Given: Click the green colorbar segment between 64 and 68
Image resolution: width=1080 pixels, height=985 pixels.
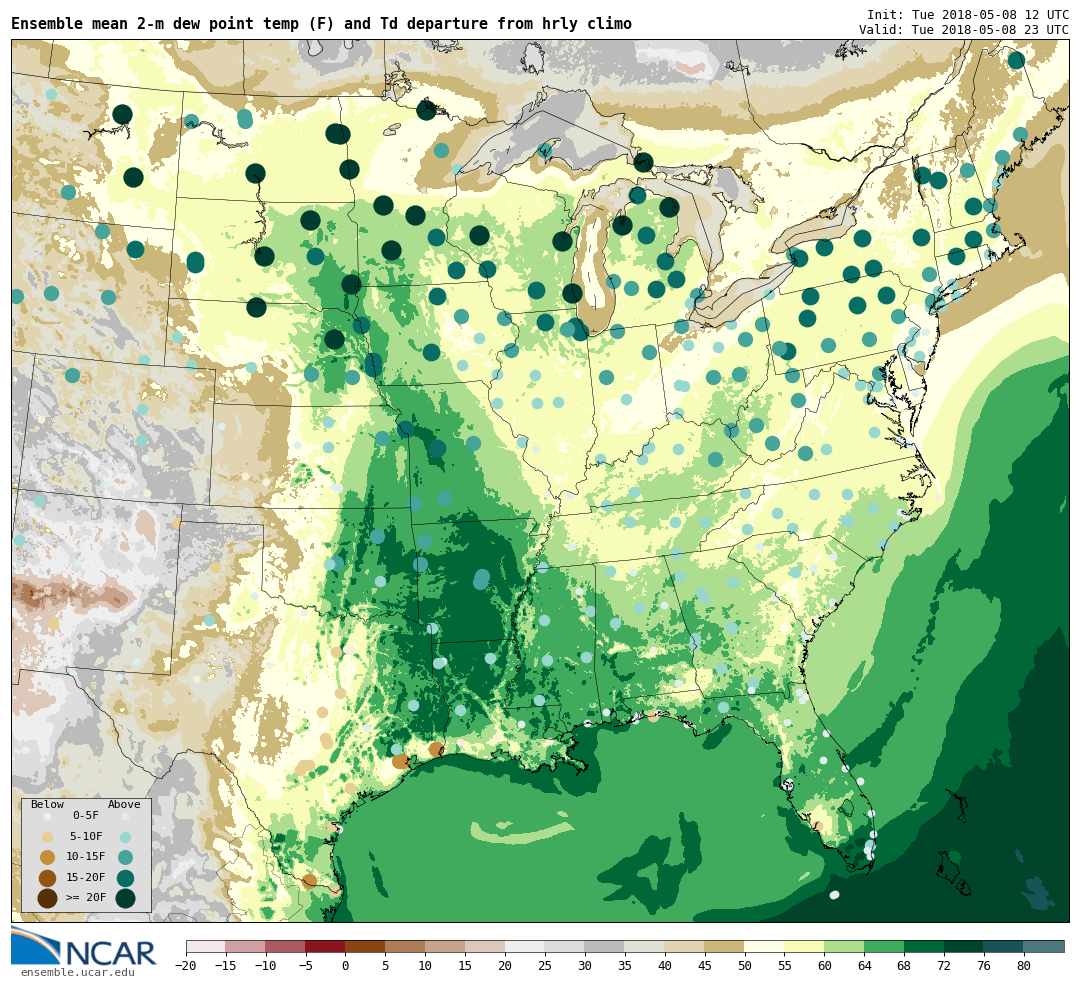Looking at the screenshot, I should tap(885, 946).
